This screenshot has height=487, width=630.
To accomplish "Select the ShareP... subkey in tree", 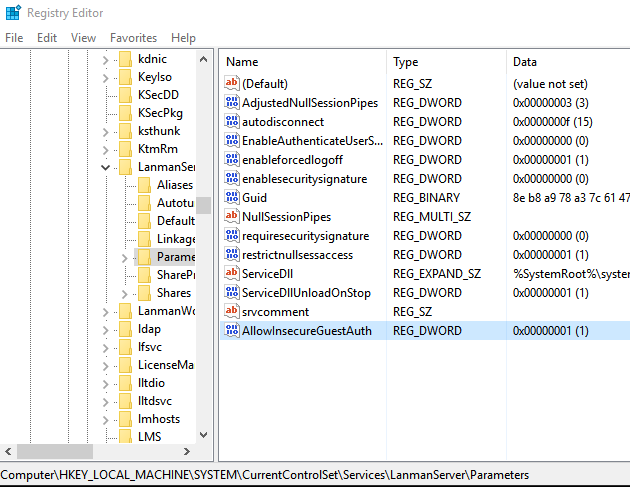I will 176,275.
